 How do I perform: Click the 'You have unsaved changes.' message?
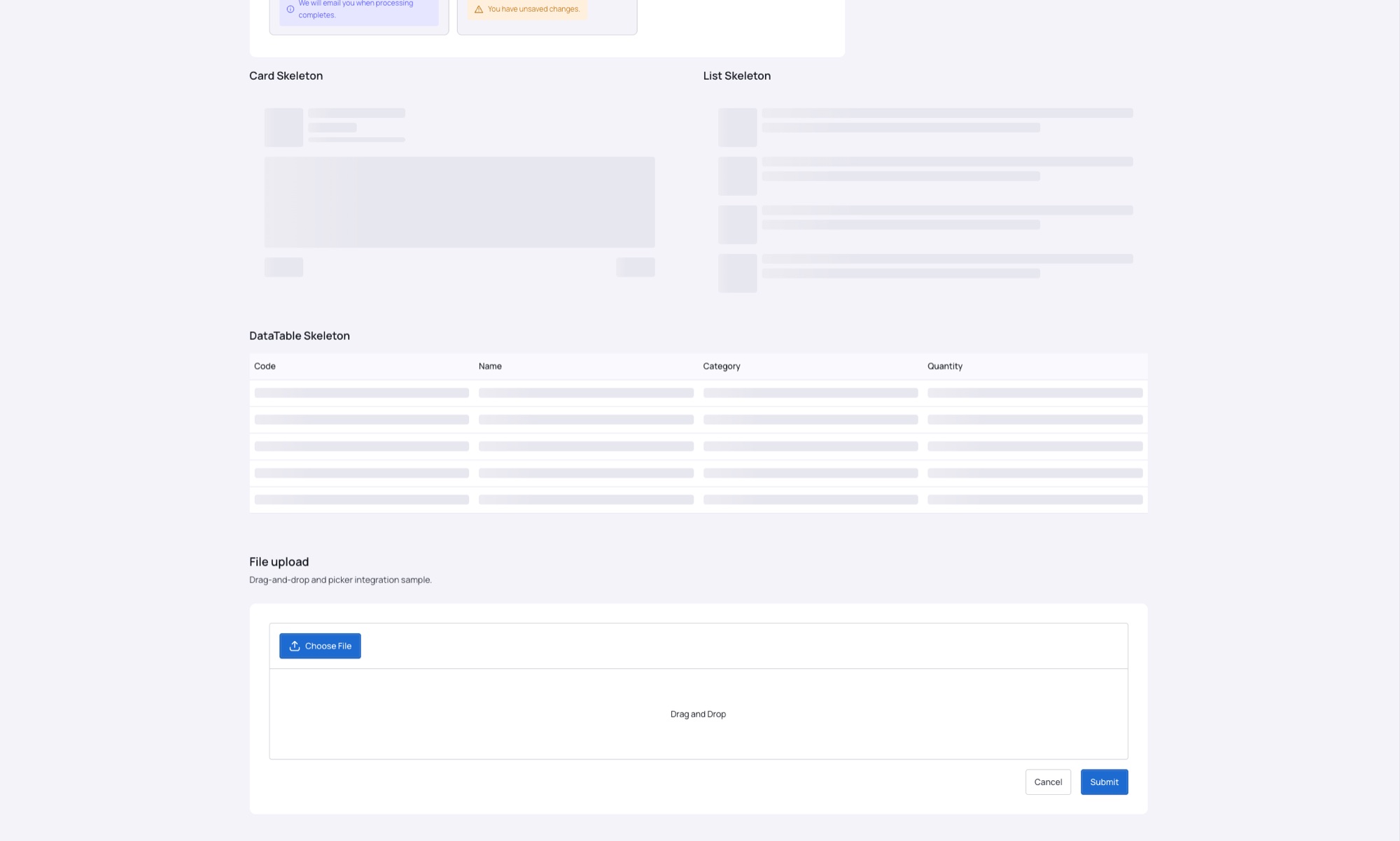pyautogui.click(x=533, y=9)
